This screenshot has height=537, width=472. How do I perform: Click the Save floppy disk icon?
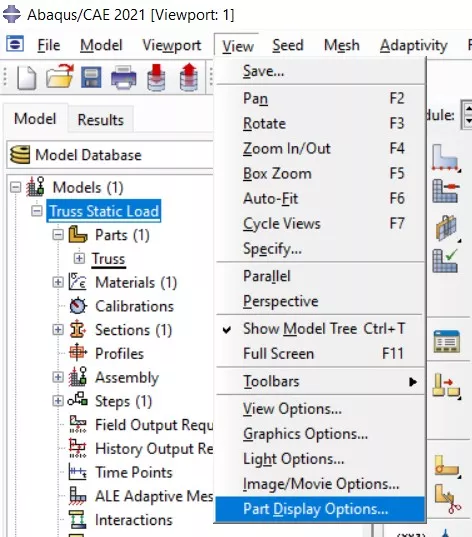click(x=91, y=77)
